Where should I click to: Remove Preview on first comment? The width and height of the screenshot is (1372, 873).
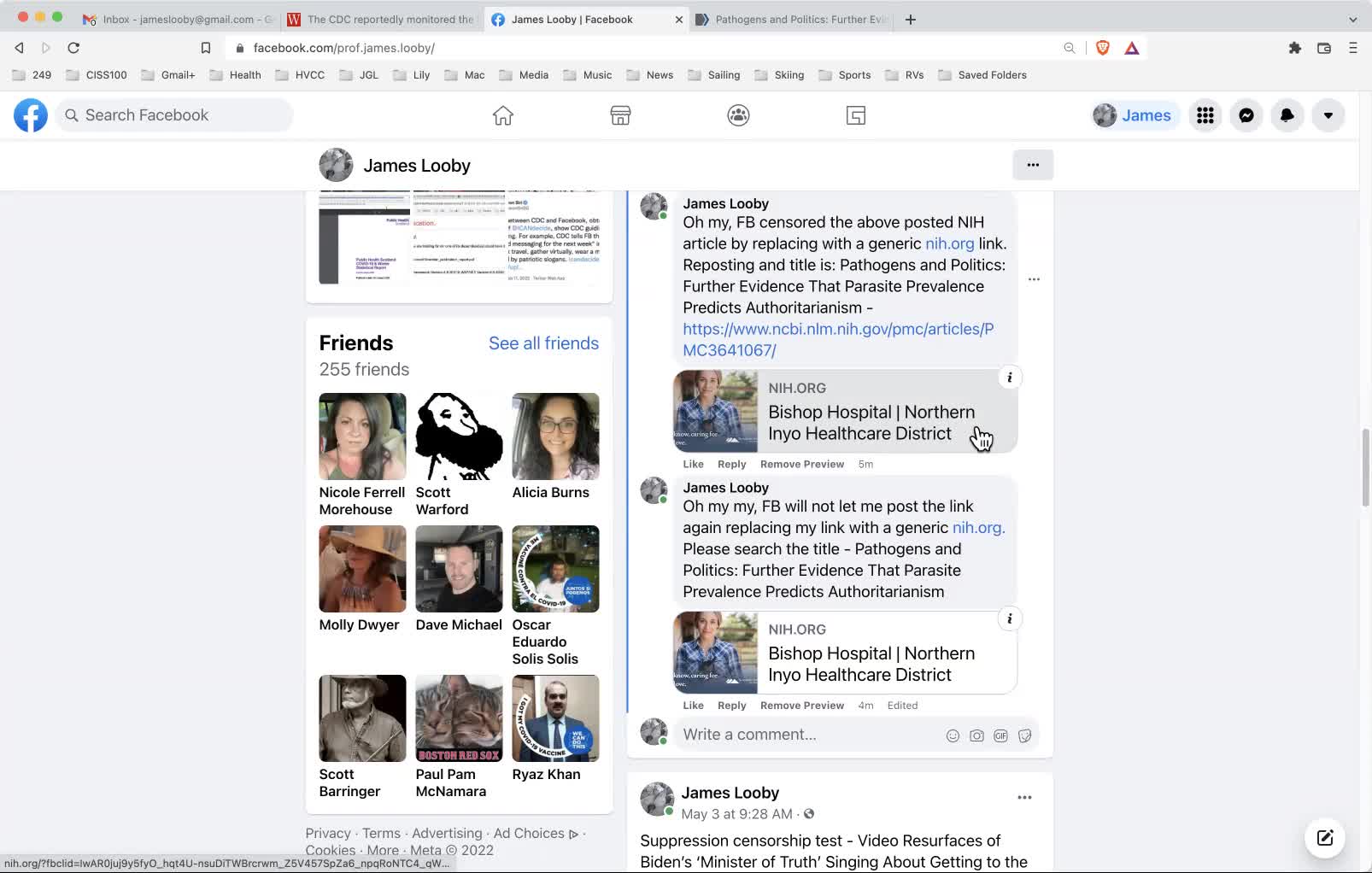(x=802, y=464)
